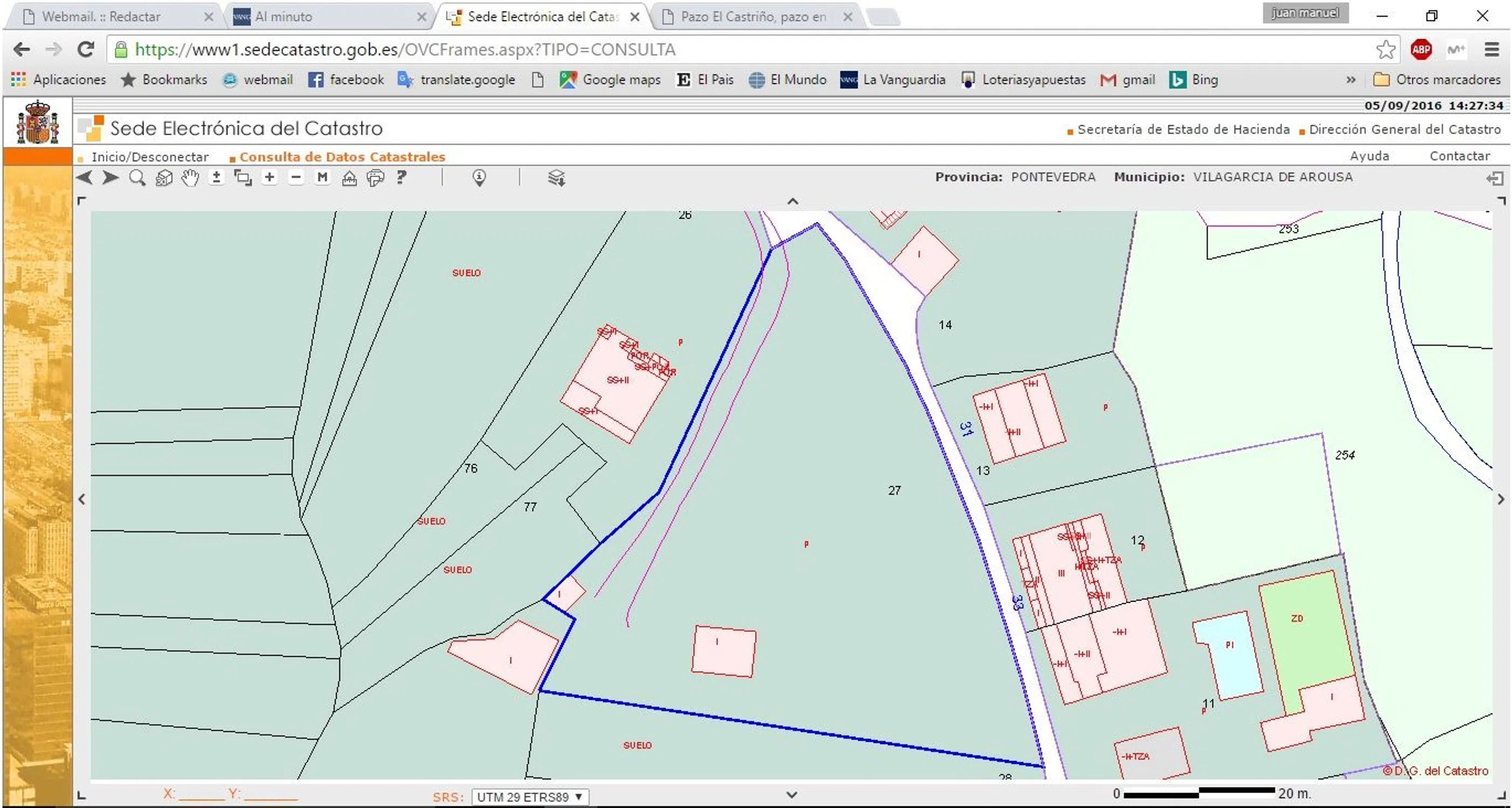The width and height of the screenshot is (1512, 808).
Task: Click the zoom in plus tool
Action: [x=269, y=177]
